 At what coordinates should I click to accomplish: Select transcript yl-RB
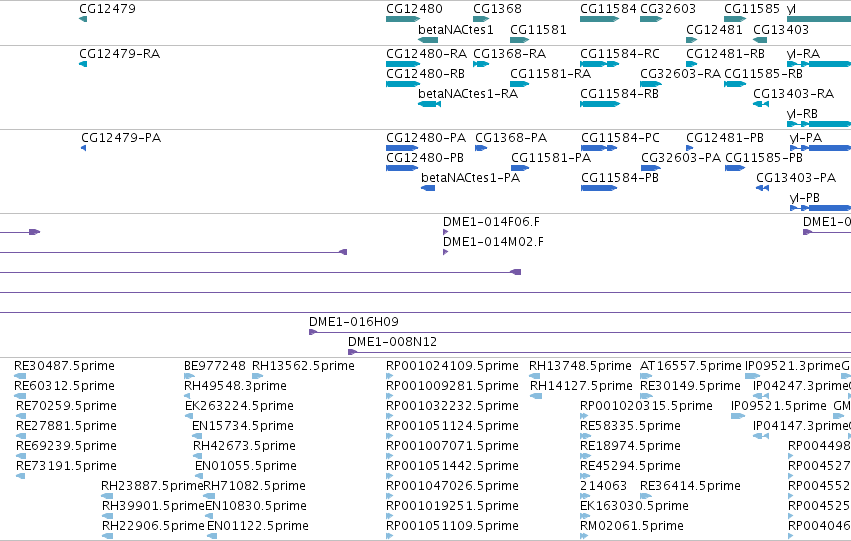pyautogui.click(x=802, y=114)
